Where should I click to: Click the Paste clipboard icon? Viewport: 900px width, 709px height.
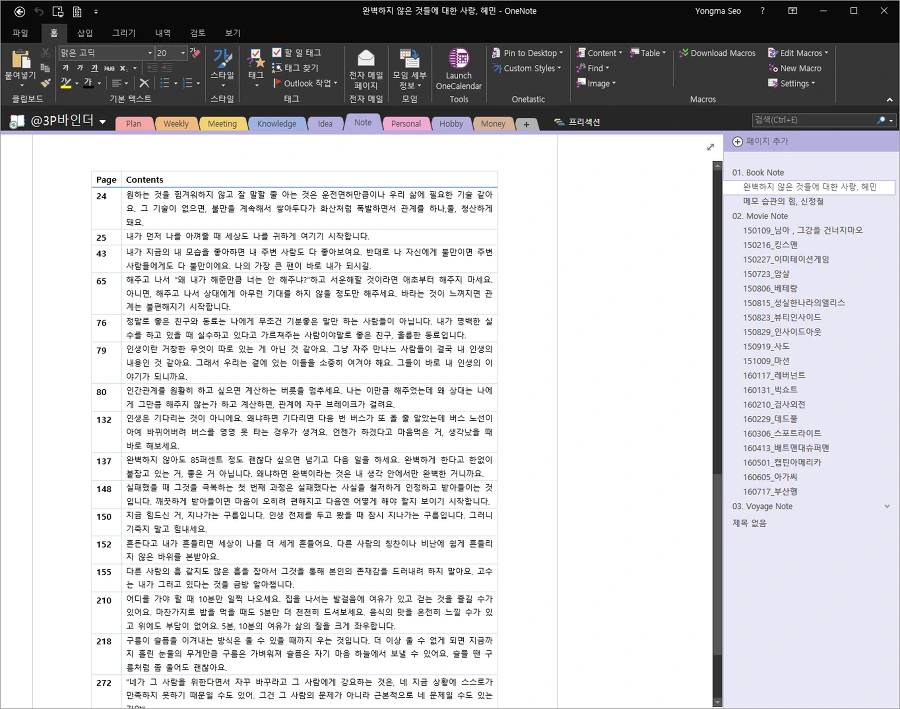point(21,59)
